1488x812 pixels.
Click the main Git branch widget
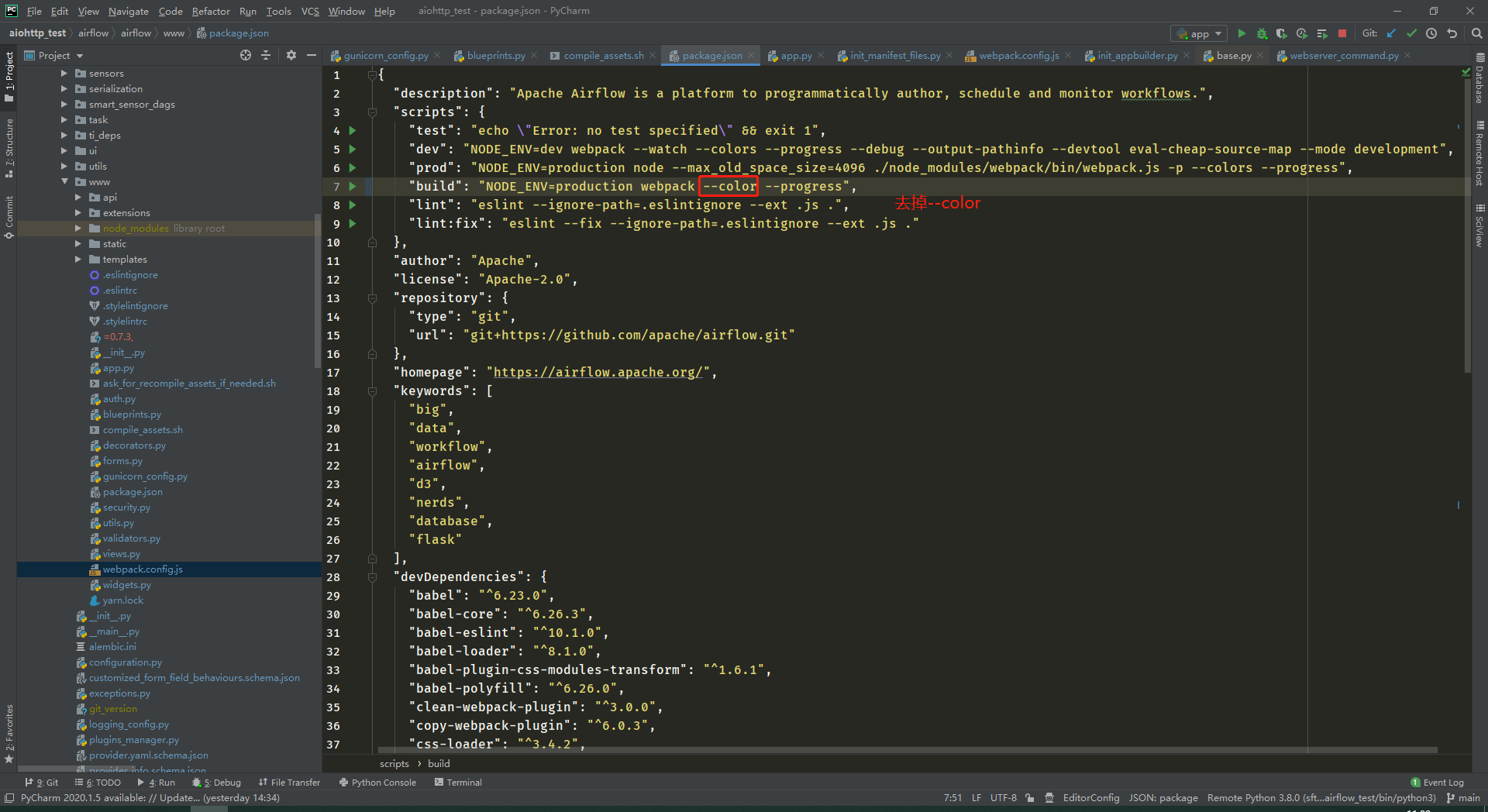tap(1463, 798)
